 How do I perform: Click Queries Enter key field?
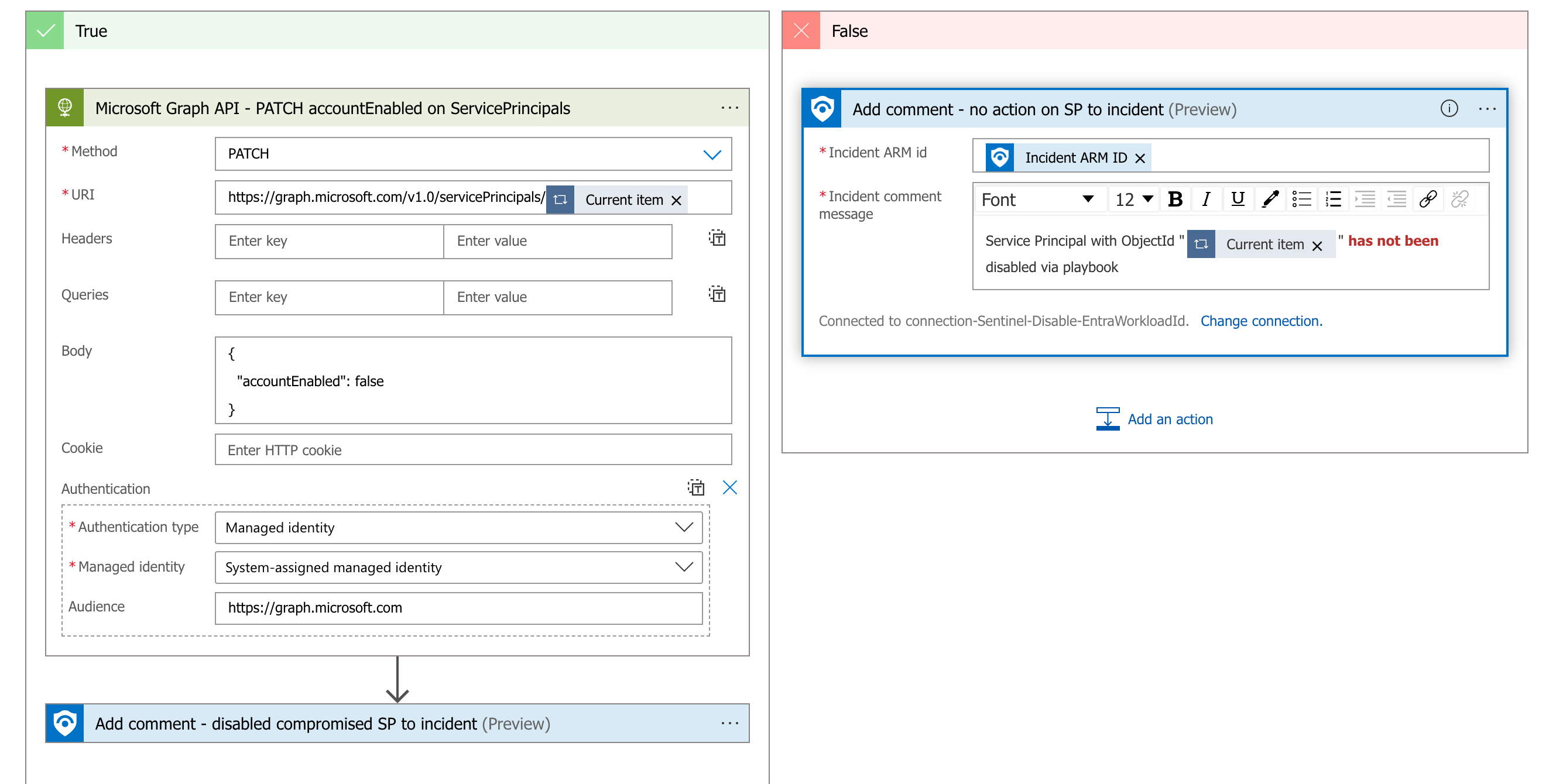point(329,298)
